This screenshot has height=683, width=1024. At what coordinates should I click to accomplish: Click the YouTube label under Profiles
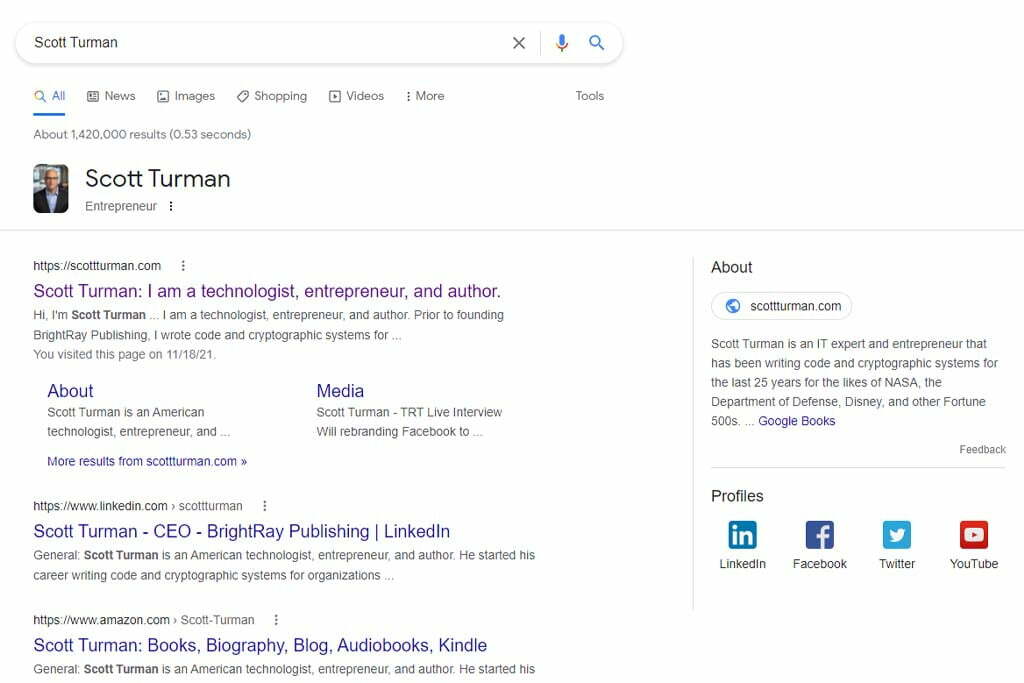click(x=974, y=564)
